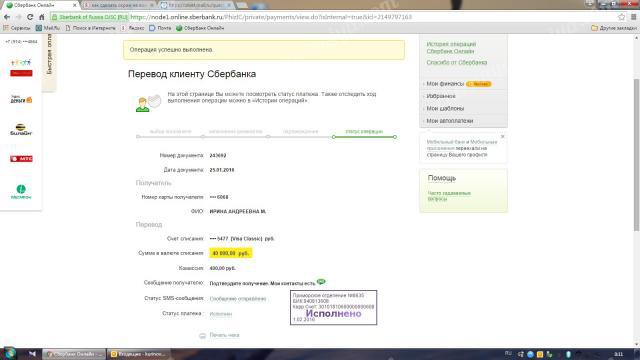Viewport: 640px width, 360px height.
Task: Click the green message bubble icon
Action: point(321,282)
